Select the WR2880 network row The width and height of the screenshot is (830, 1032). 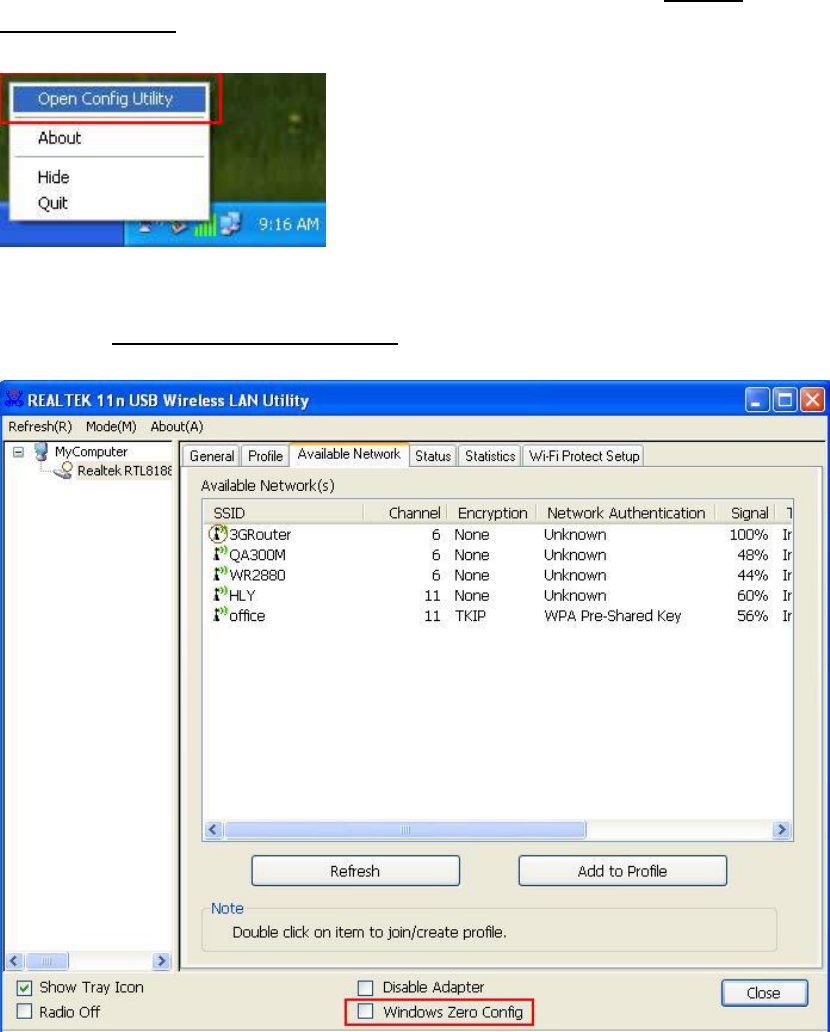[499, 575]
